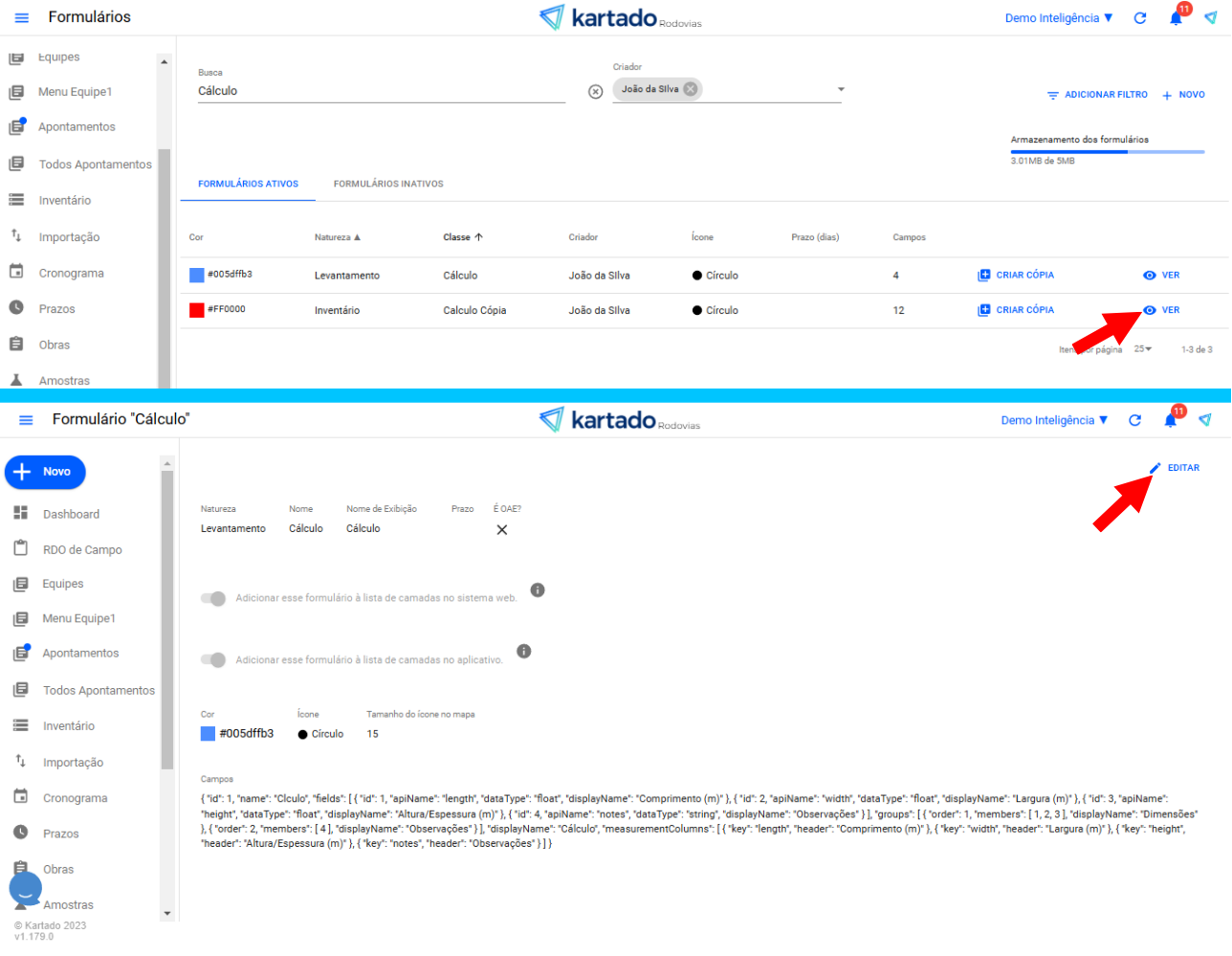Viewport: 1232px width, 956px height.
Task: Remove the João da Silva filter chip
Action: 691,89
